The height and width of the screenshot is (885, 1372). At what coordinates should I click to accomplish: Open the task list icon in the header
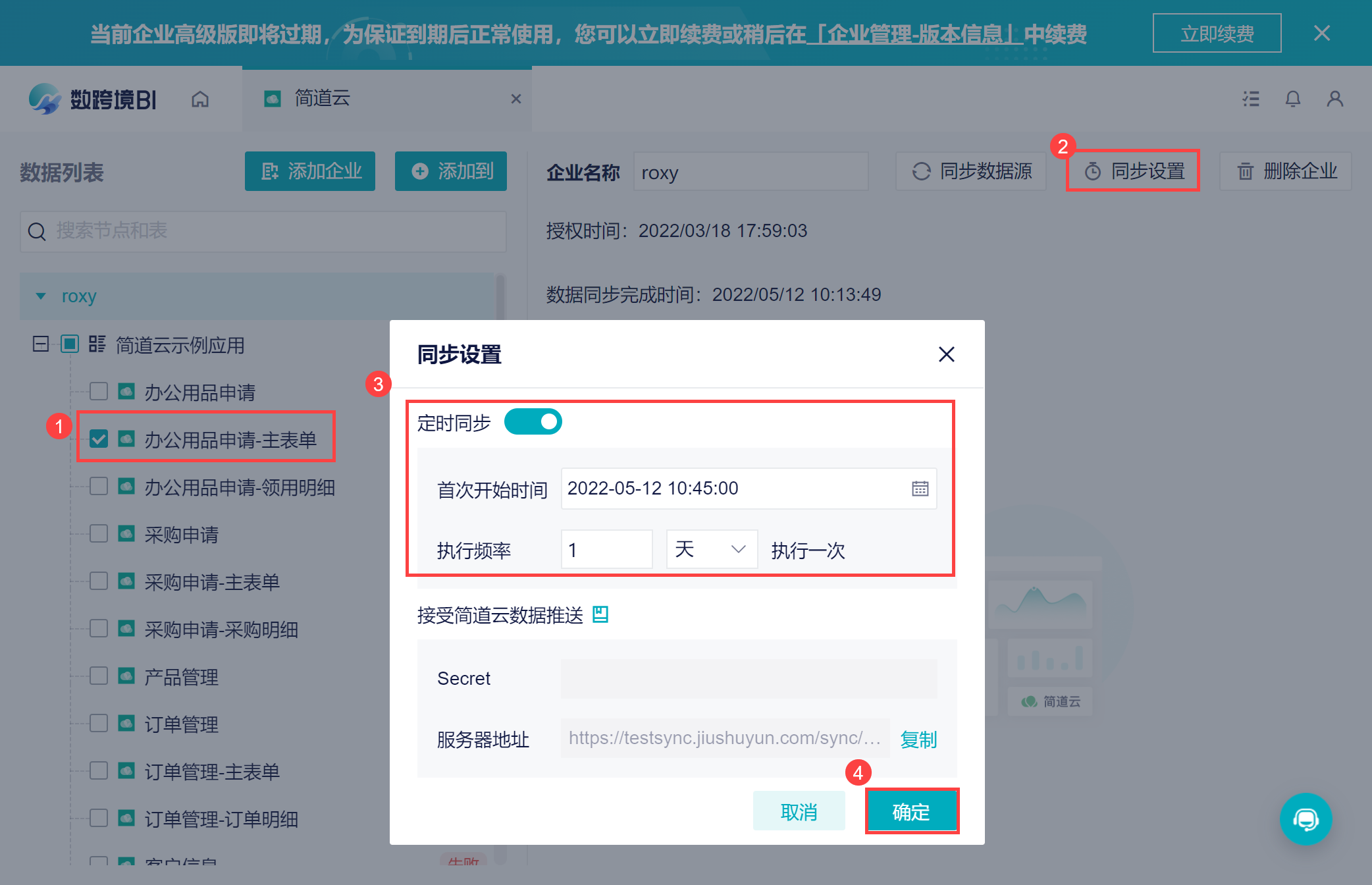coord(1251,99)
